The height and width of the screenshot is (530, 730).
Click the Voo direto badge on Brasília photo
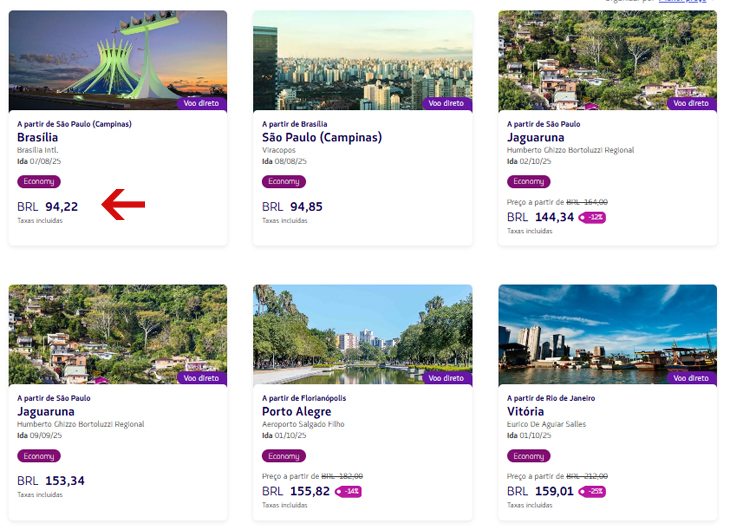click(202, 103)
